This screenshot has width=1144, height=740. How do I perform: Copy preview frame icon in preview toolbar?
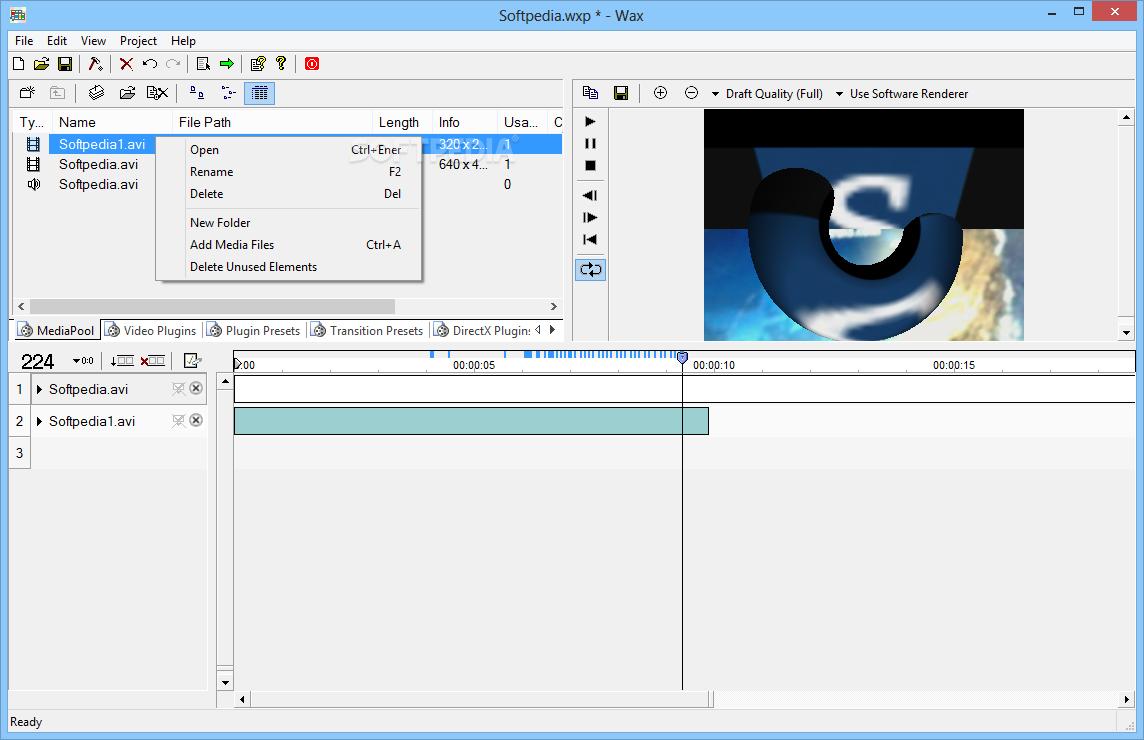coord(590,93)
